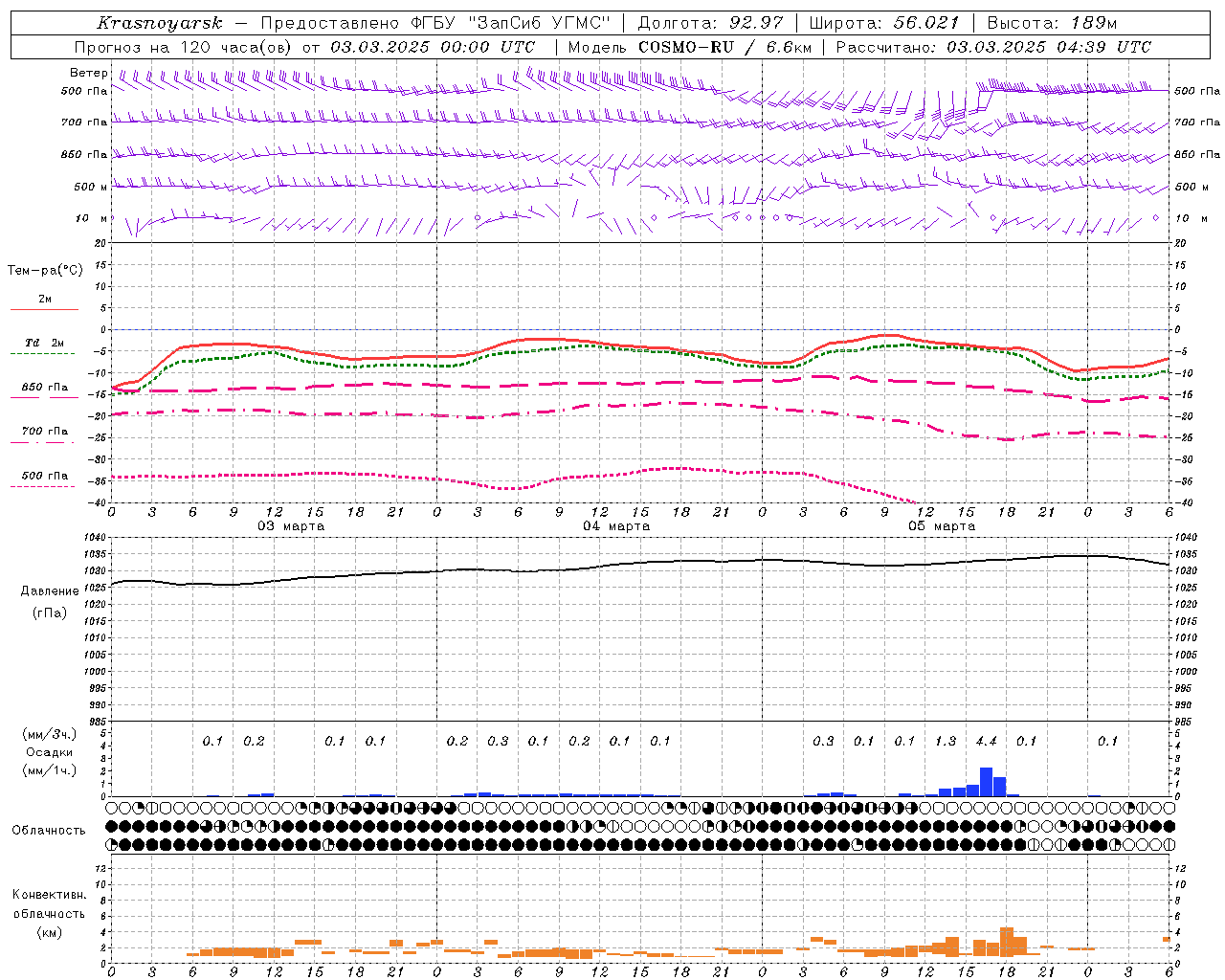Click the 04 марта date label
This screenshot has width=1225, height=980.
click(616, 526)
